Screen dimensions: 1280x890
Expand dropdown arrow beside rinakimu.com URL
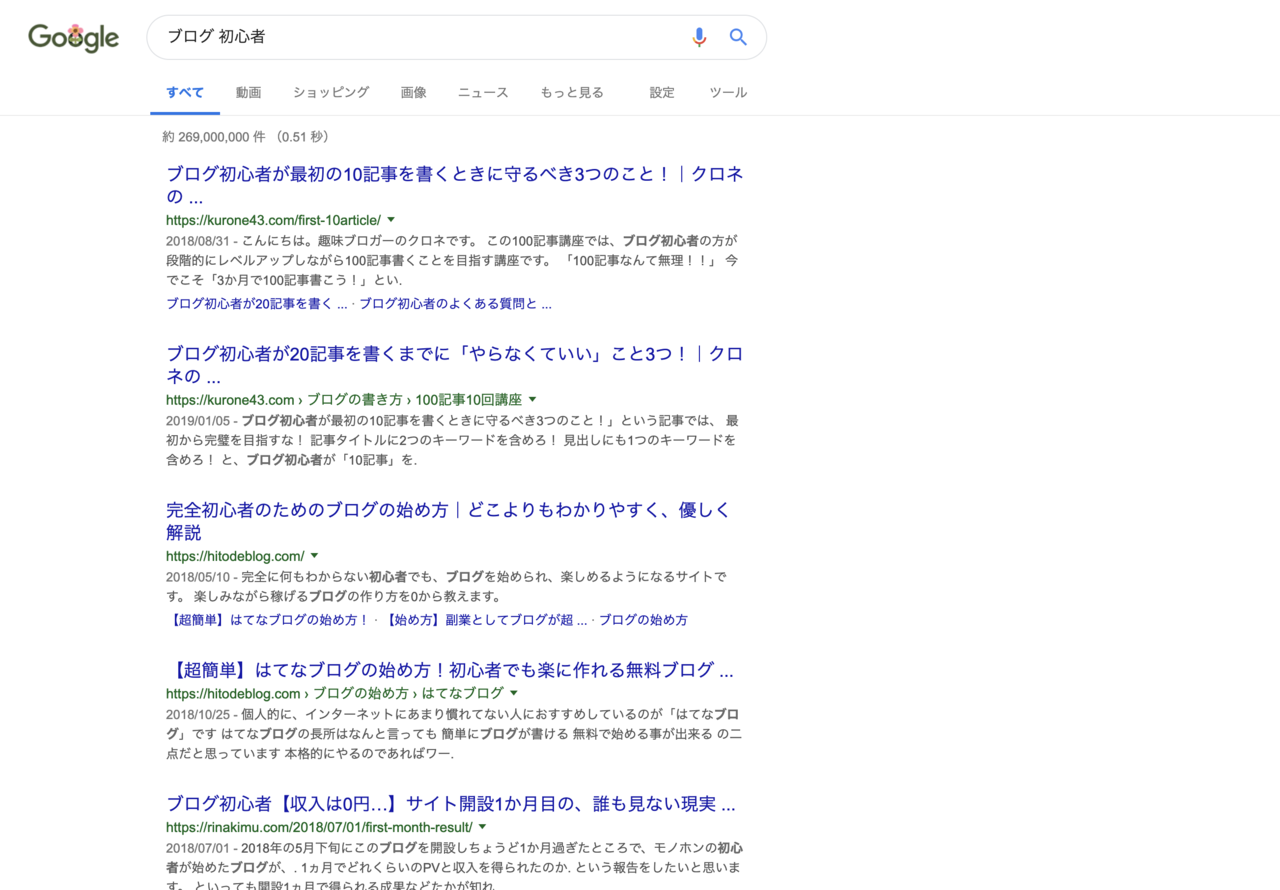click(x=482, y=827)
